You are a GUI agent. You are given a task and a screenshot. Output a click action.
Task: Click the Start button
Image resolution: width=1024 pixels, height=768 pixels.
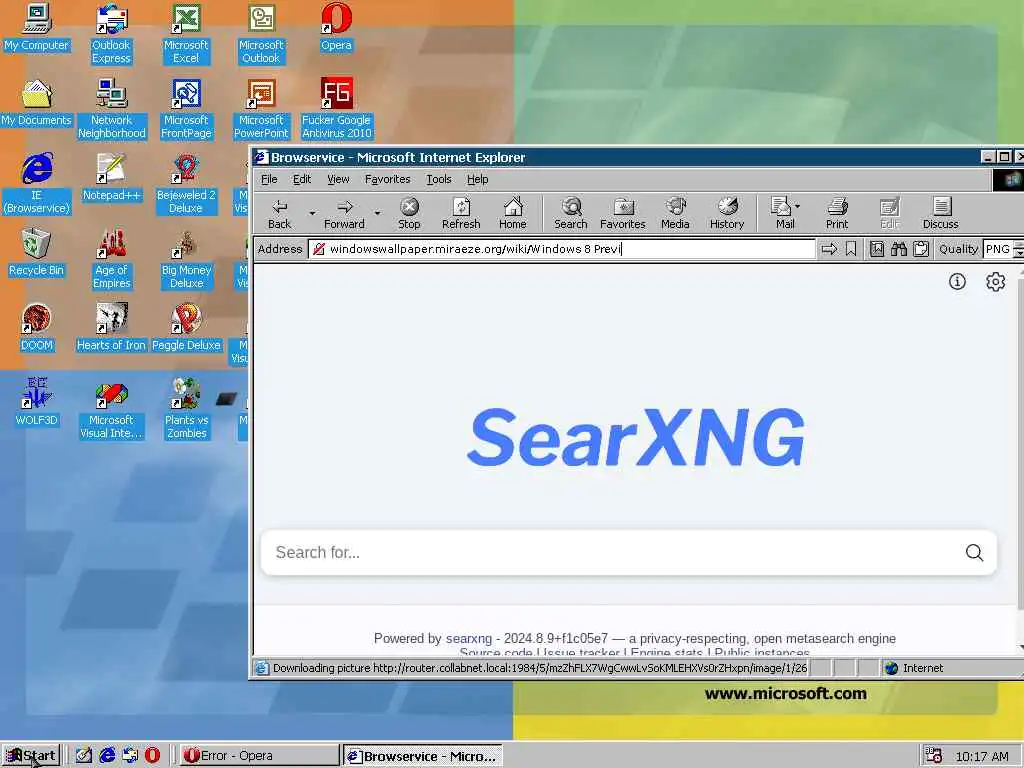[x=31, y=756]
